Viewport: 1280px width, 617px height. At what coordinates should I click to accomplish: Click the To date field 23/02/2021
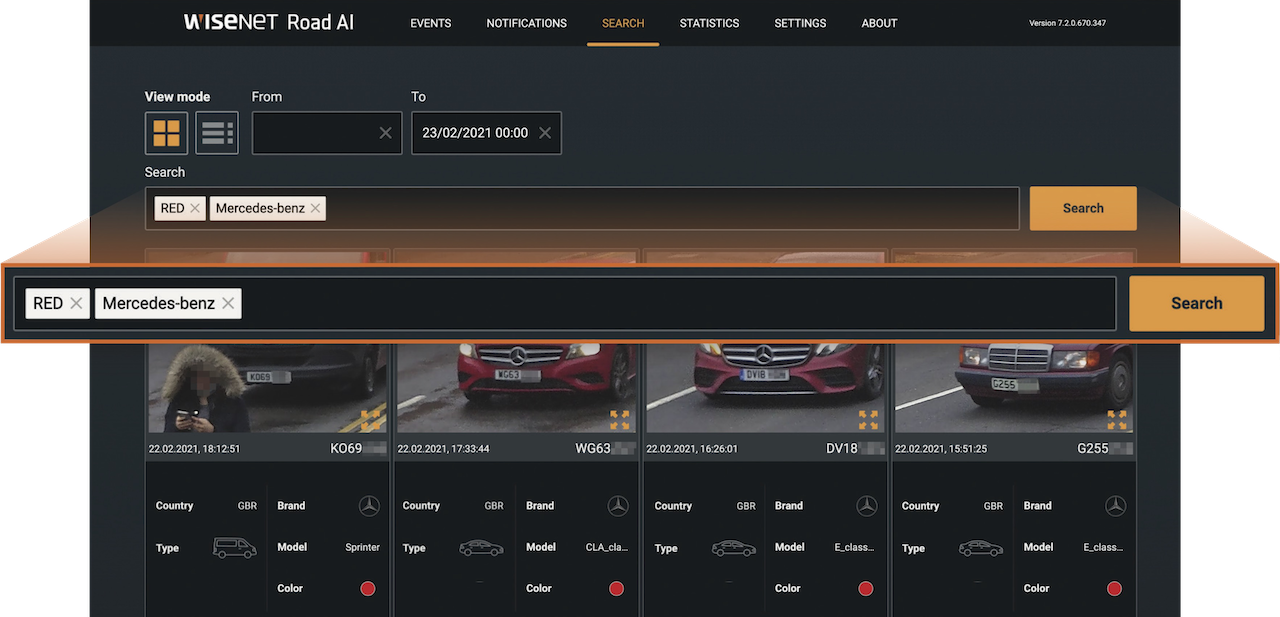click(x=486, y=133)
